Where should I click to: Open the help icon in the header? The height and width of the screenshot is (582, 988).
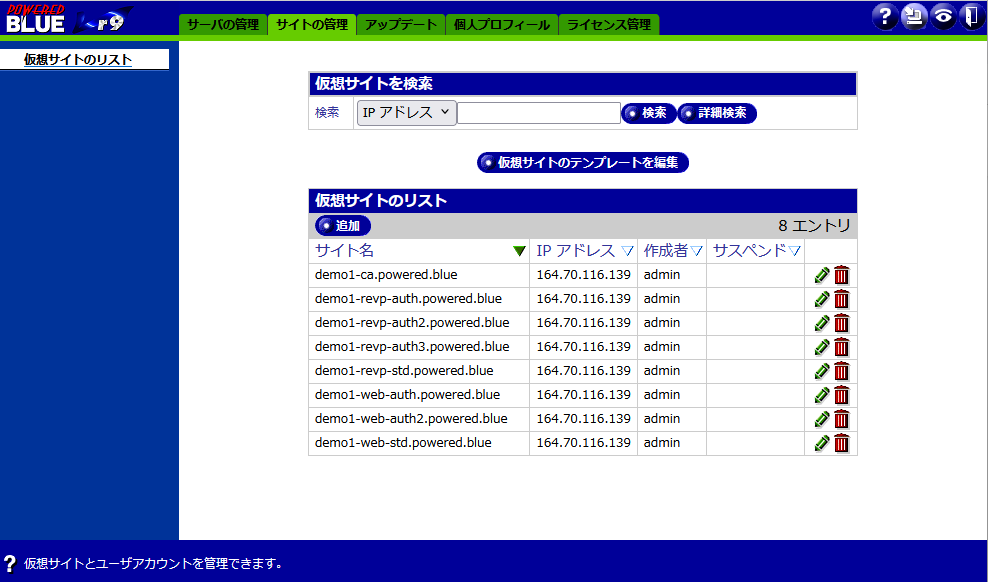tap(885, 17)
